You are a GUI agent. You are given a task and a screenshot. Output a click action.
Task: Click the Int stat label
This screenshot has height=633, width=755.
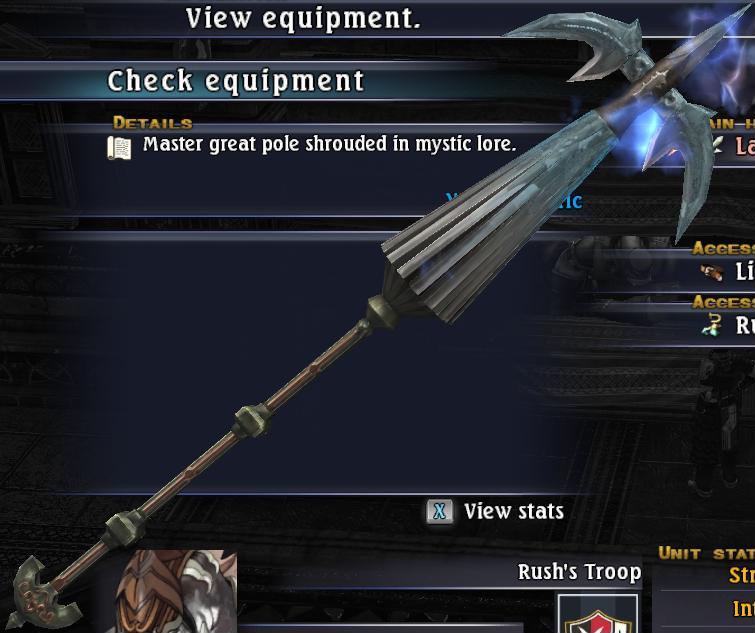pyautogui.click(x=744, y=609)
